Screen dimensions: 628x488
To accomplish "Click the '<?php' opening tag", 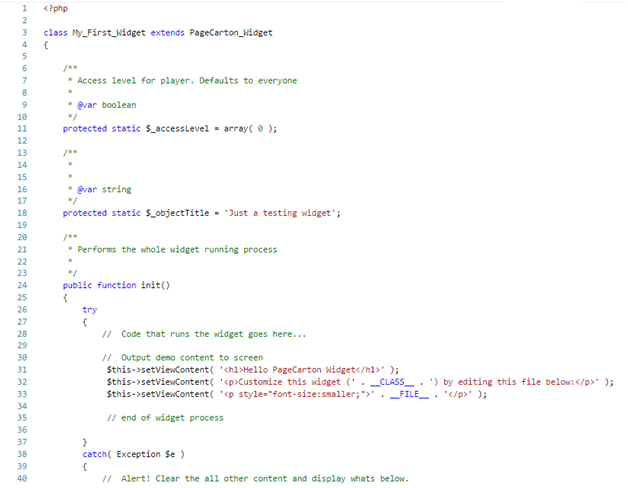I will (x=56, y=8).
